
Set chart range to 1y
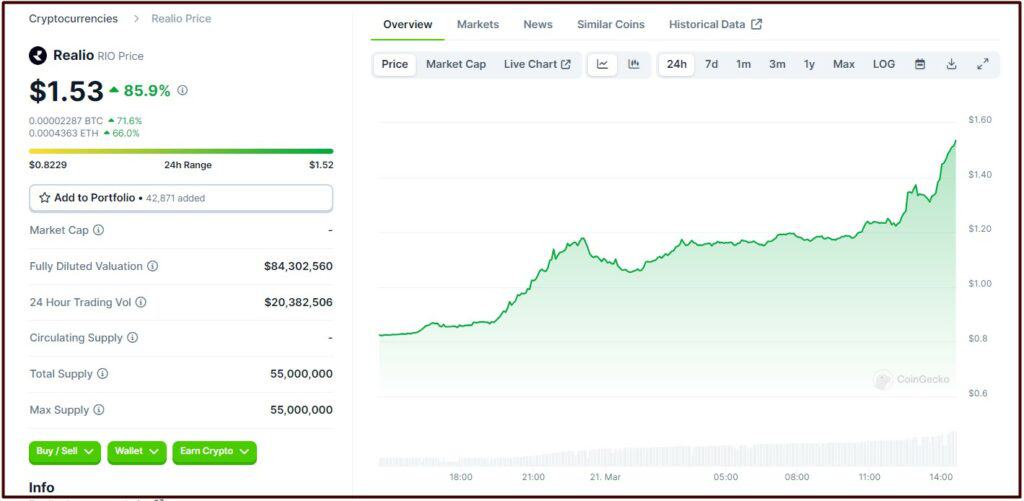tap(809, 64)
